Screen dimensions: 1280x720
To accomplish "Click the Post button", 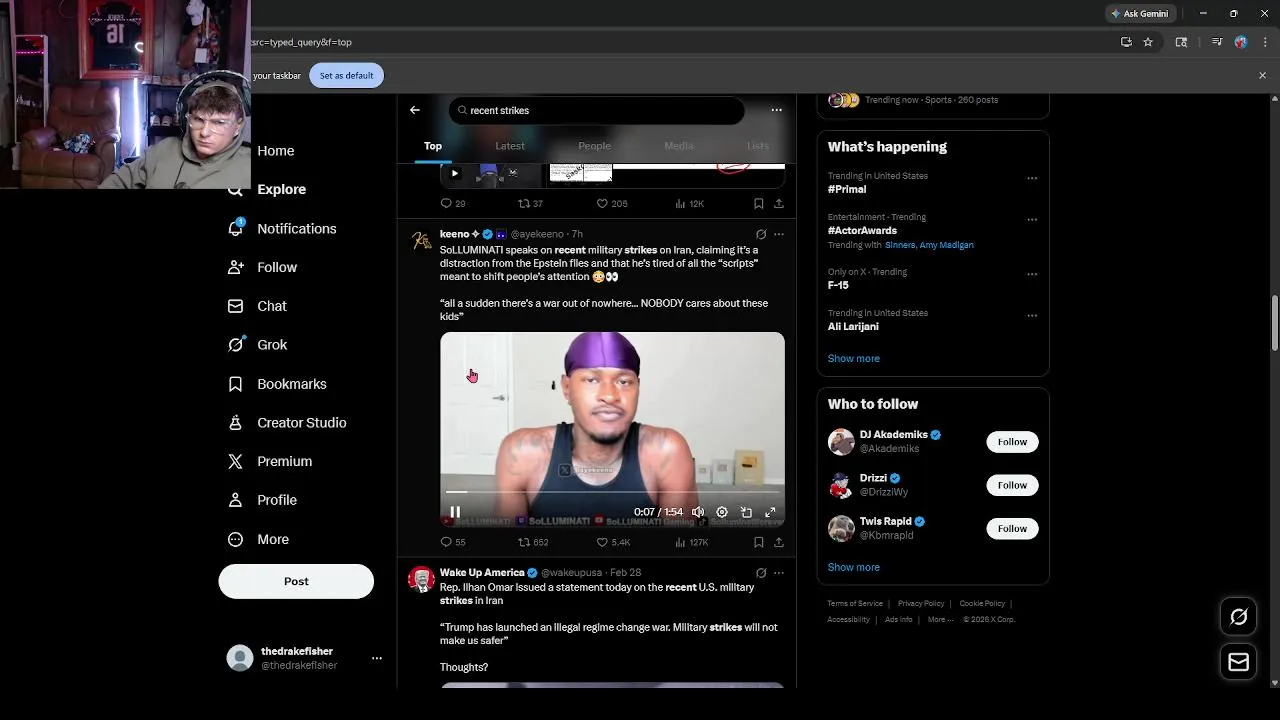I will coord(296,581).
